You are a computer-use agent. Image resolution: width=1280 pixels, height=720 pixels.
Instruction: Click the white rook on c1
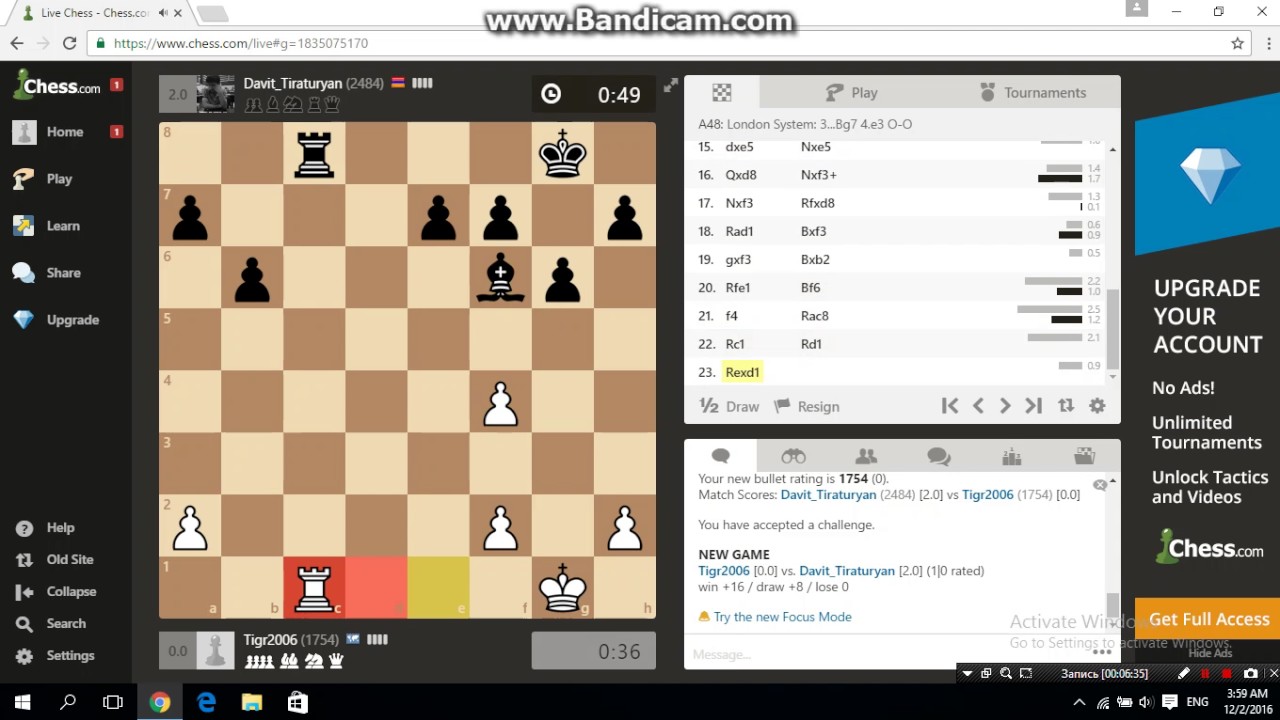pyautogui.click(x=314, y=588)
